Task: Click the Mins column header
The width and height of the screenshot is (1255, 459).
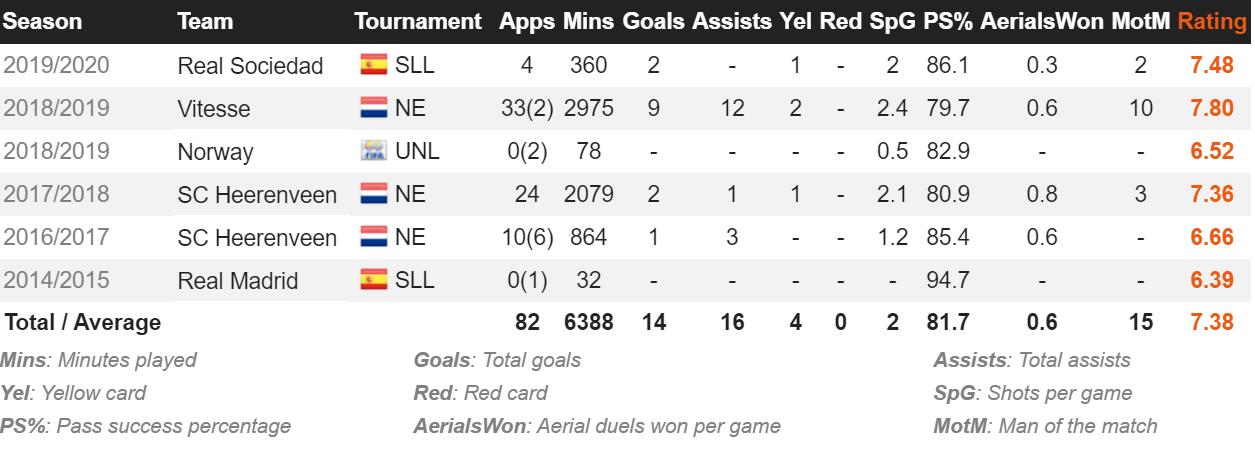Action: click(587, 21)
